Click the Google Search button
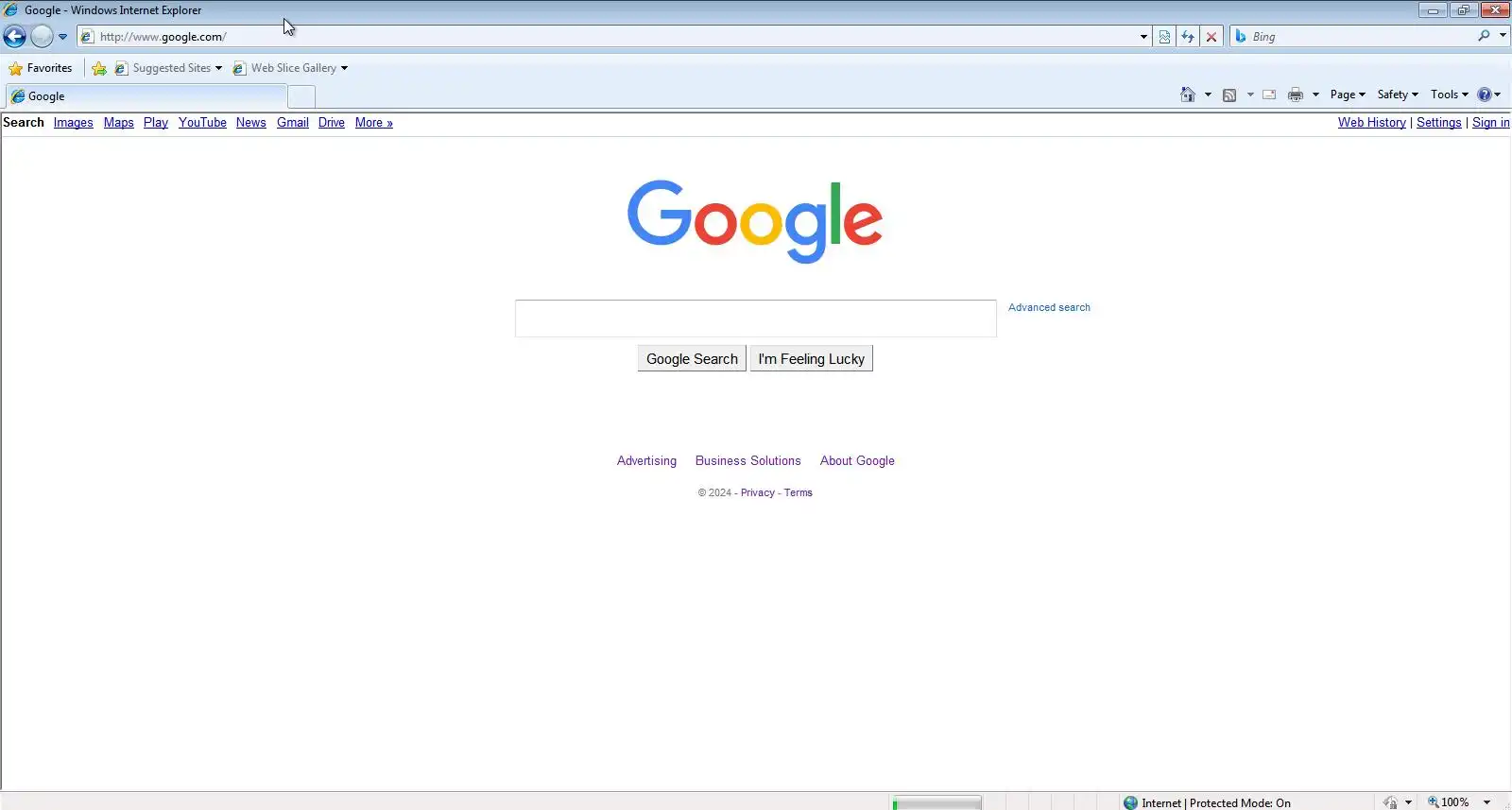The width and height of the screenshot is (1512, 810). click(692, 359)
